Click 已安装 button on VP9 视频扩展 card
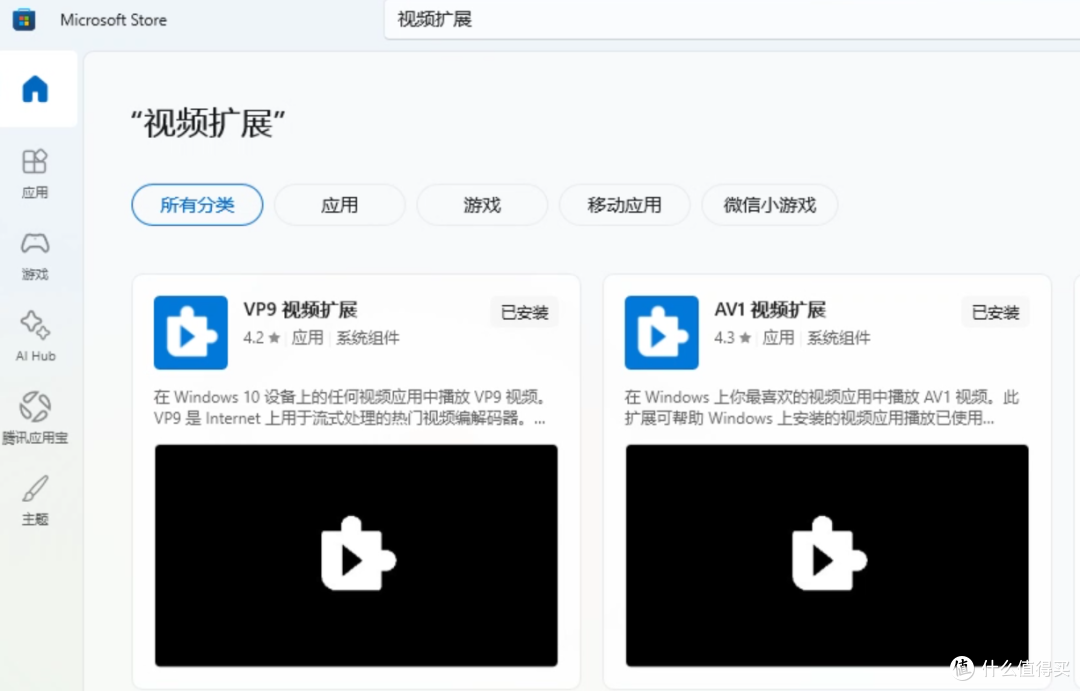 [525, 312]
